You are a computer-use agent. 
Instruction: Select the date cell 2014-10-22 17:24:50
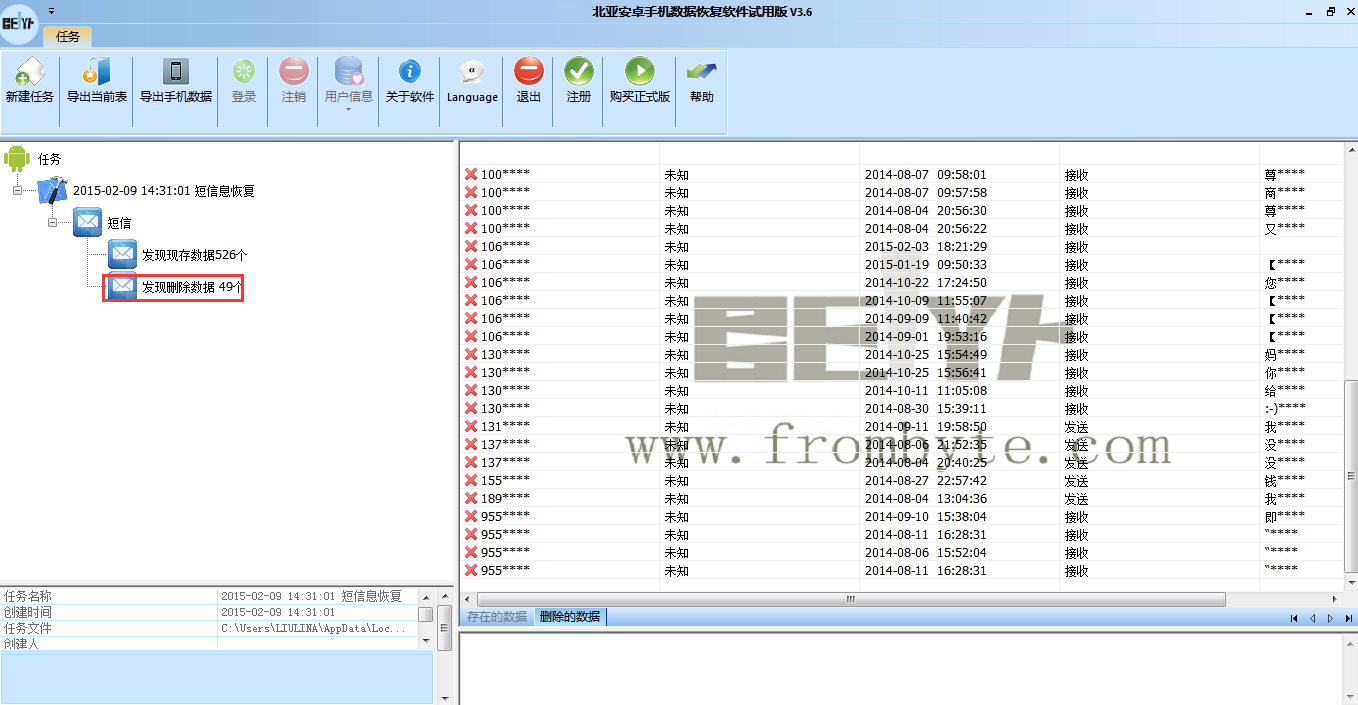(x=926, y=283)
